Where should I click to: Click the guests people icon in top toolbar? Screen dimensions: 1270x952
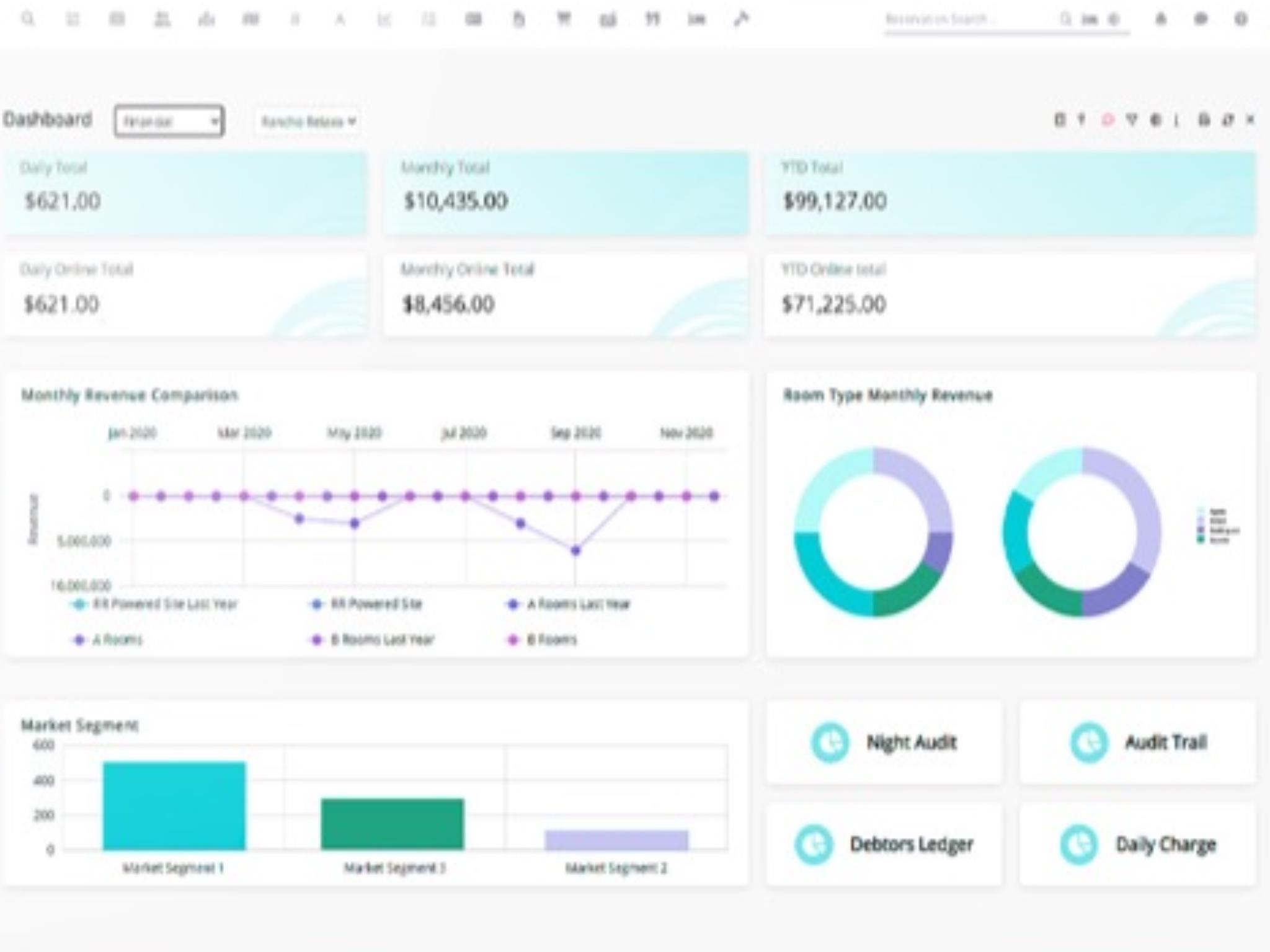(162, 19)
